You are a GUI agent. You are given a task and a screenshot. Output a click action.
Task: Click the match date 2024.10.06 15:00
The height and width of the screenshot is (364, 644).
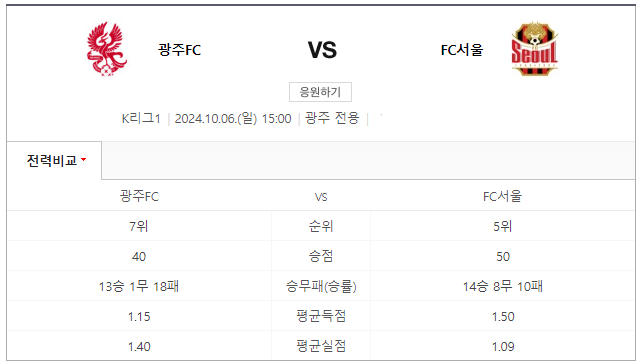[233, 118]
